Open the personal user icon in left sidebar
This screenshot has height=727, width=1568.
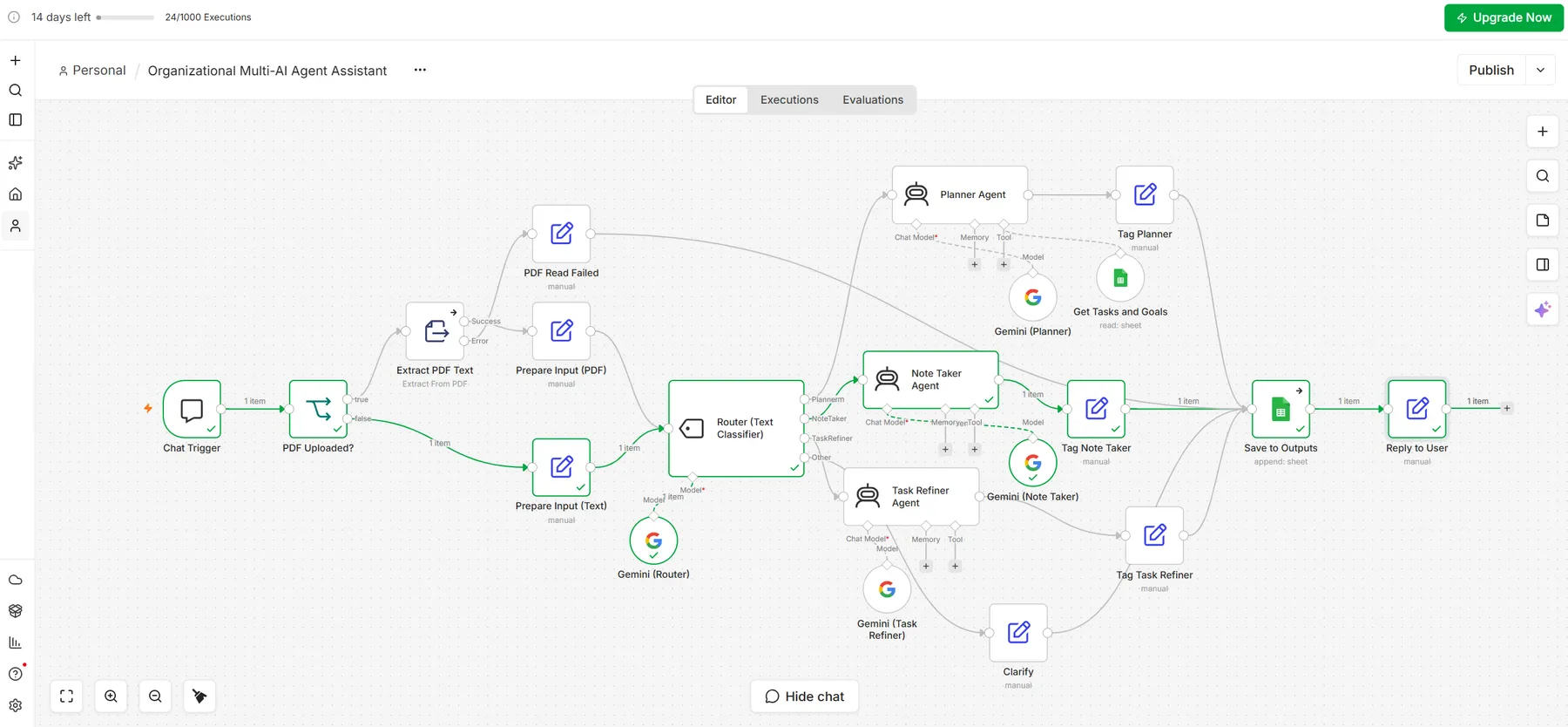[15, 226]
